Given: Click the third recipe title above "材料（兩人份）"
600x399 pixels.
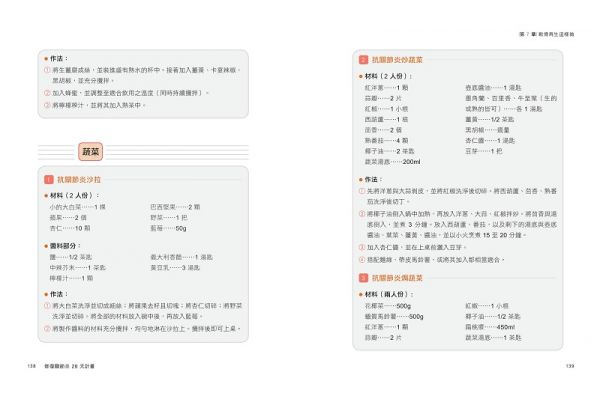Looking at the screenshot, I should (397, 278).
